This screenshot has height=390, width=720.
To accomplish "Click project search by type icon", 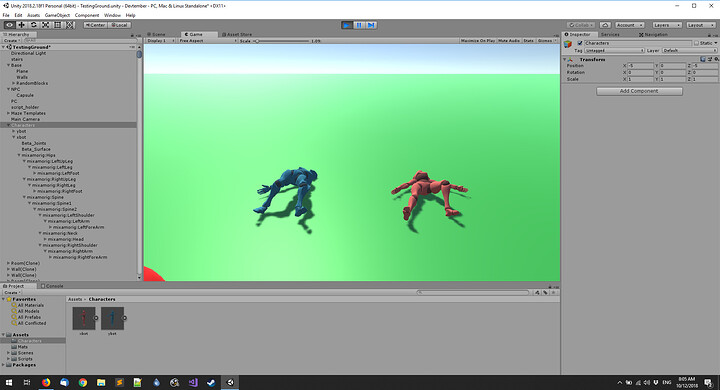I will point(537,293).
